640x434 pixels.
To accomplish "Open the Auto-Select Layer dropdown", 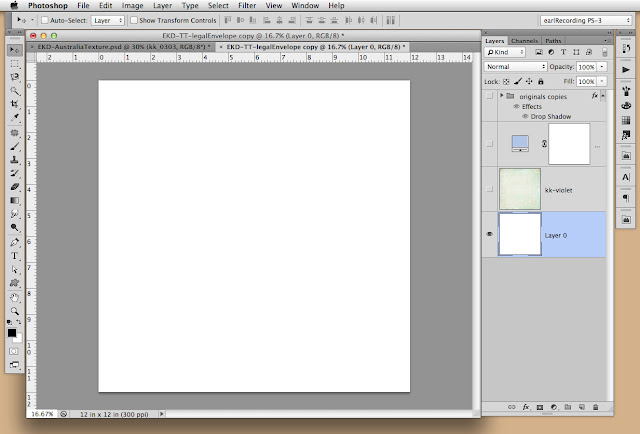I will (x=107, y=20).
